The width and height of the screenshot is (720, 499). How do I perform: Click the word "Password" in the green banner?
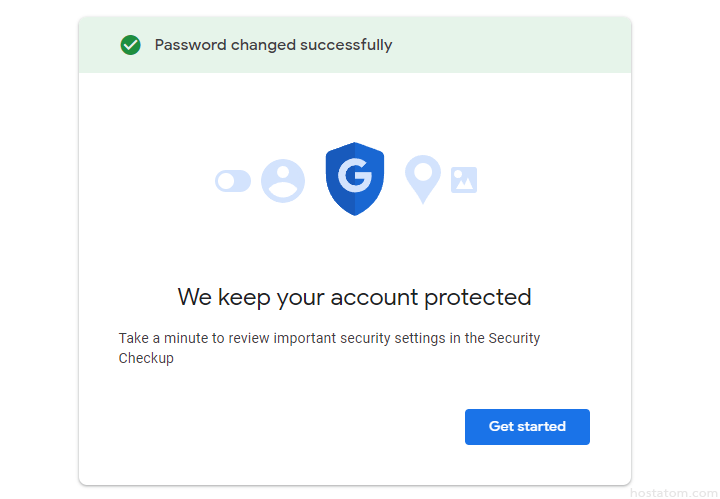click(x=190, y=45)
